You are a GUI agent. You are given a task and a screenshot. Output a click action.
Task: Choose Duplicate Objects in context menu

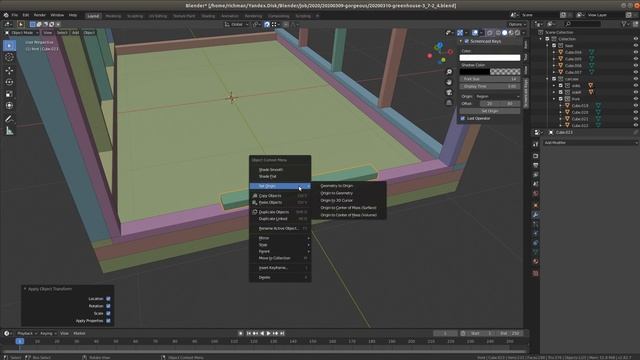(x=280, y=212)
